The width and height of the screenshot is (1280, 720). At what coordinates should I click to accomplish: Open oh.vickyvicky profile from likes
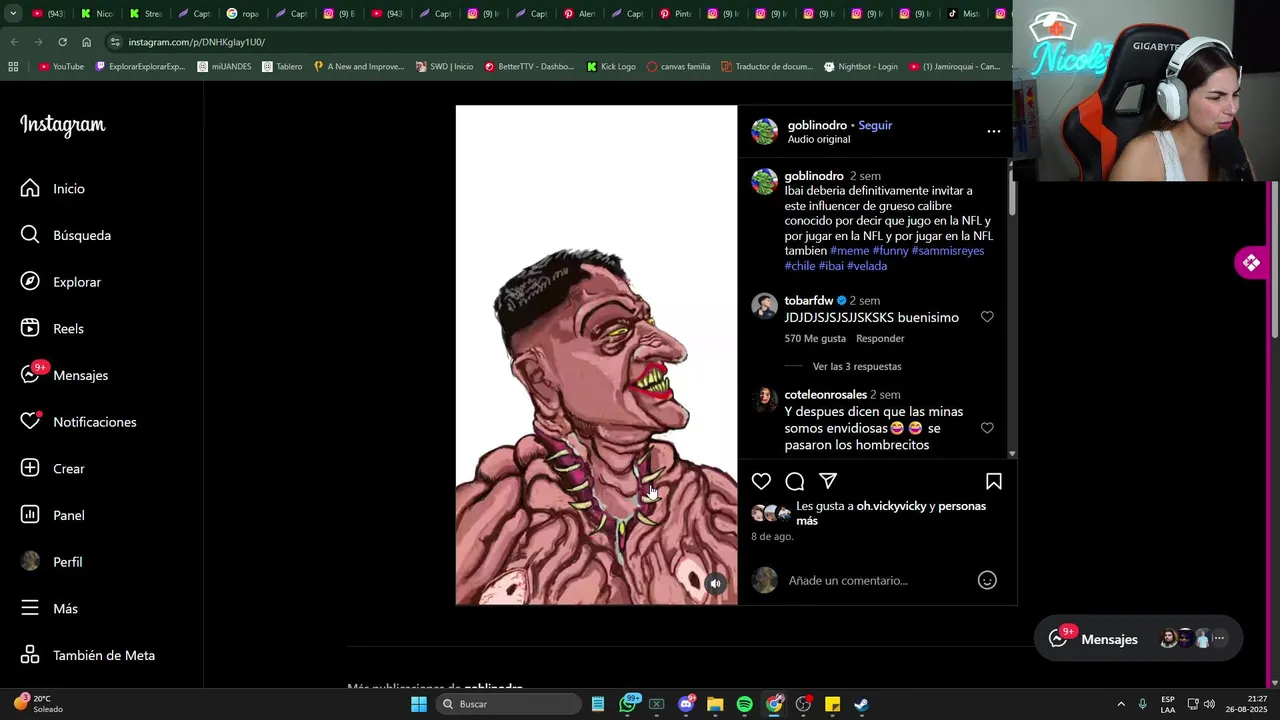coord(891,506)
